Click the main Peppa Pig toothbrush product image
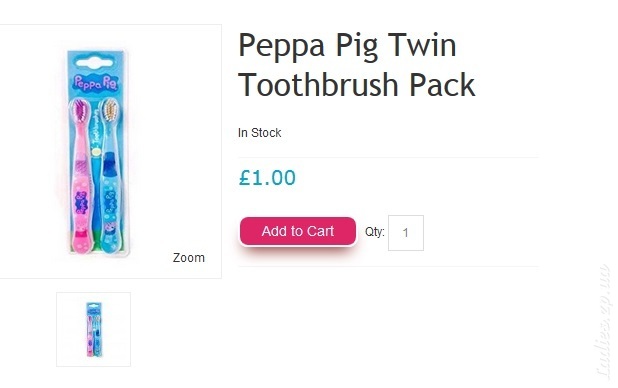Image resolution: width=618 pixels, height=388 pixels. (97, 152)
